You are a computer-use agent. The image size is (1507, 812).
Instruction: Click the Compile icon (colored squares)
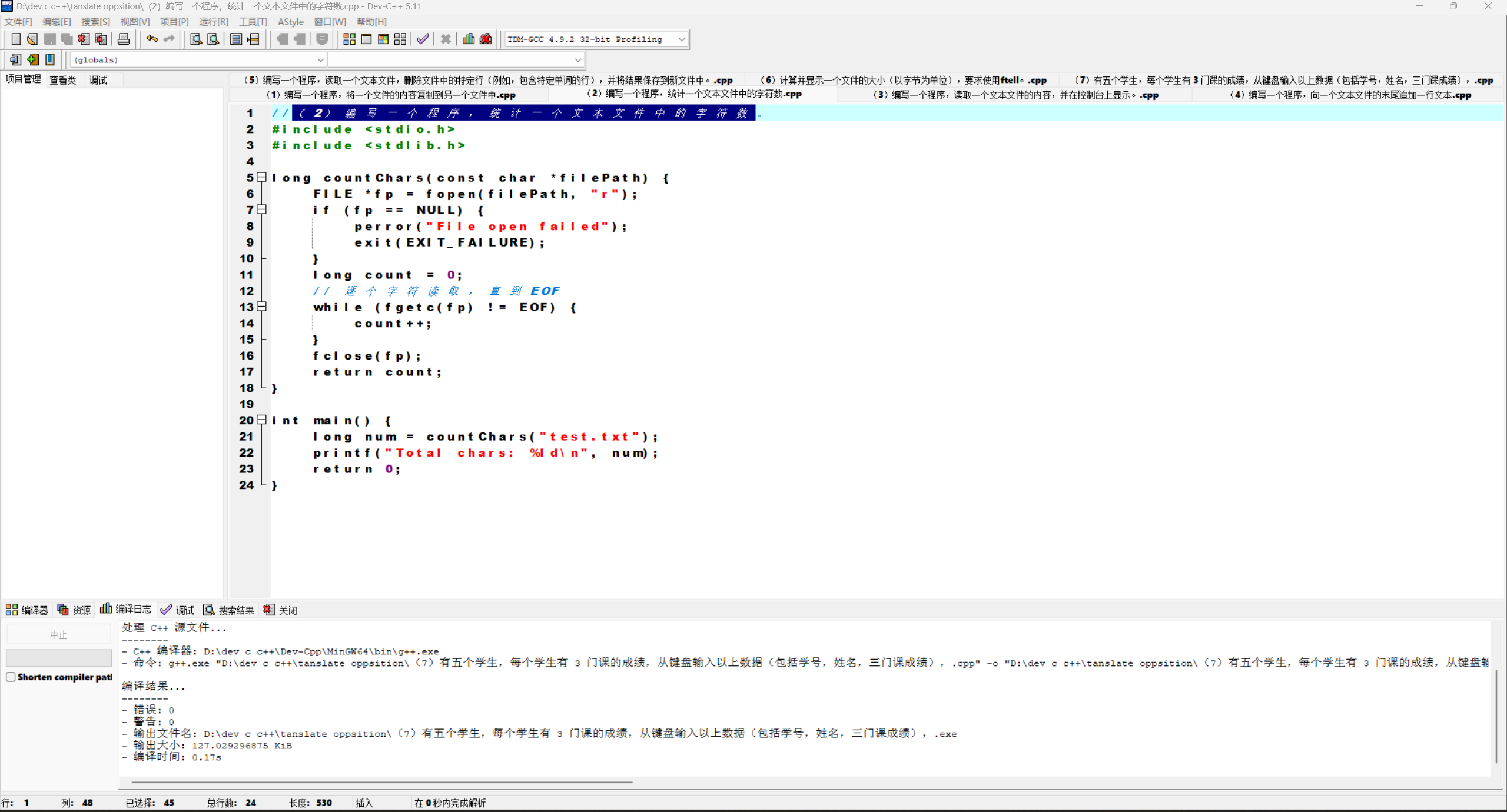click(349, 39)
